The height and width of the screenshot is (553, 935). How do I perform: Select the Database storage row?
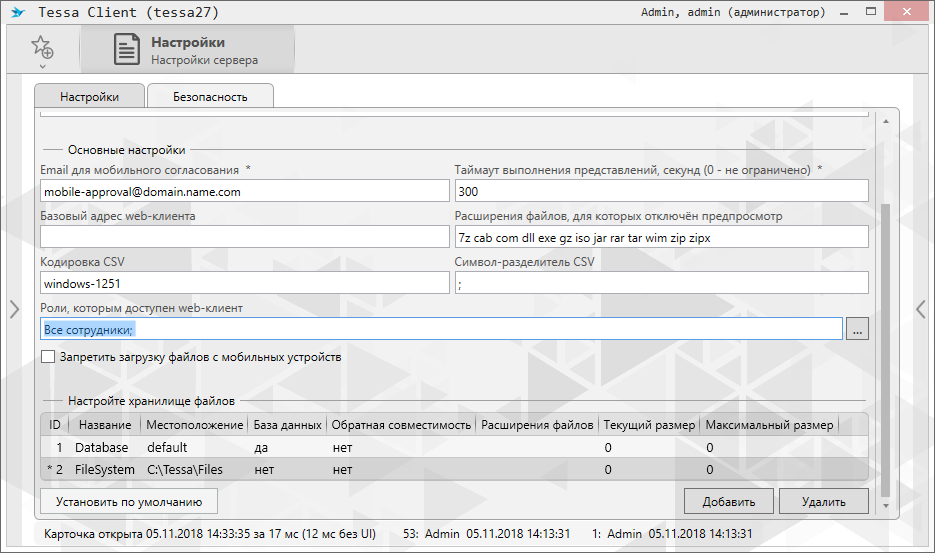click(x=300, y=448)
